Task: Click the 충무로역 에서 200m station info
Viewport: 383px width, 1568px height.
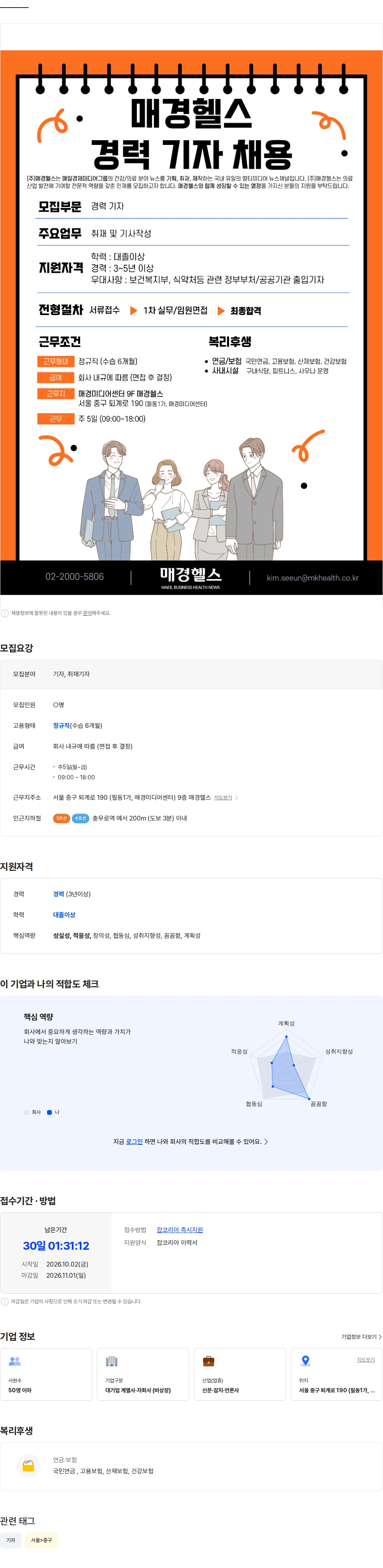Action: click(139, 818)
